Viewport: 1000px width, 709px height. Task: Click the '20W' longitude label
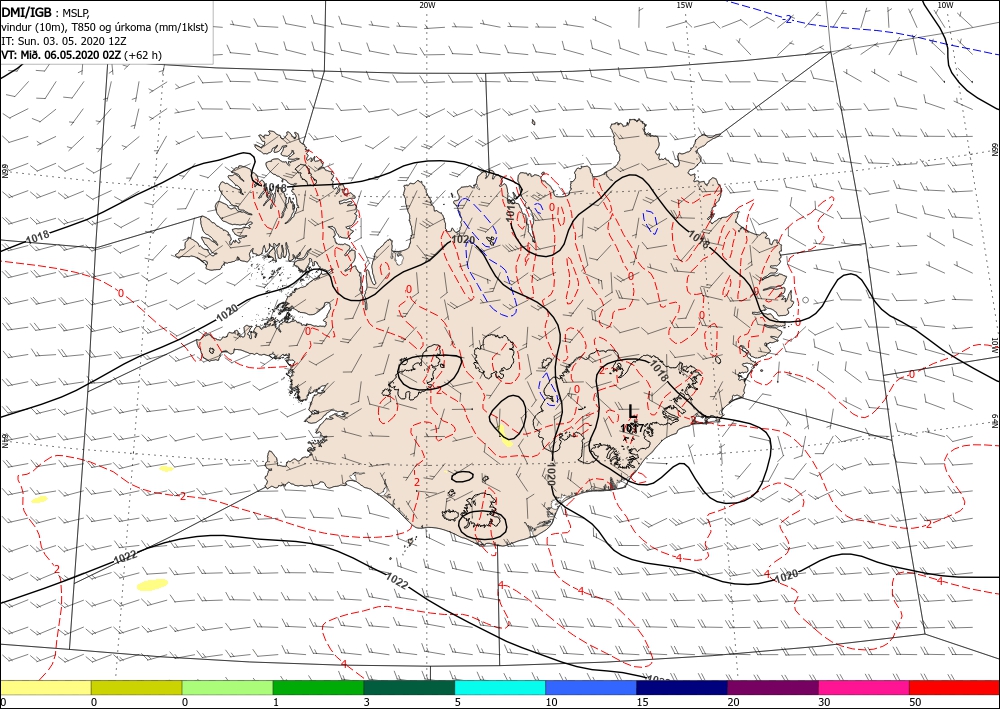427,5
